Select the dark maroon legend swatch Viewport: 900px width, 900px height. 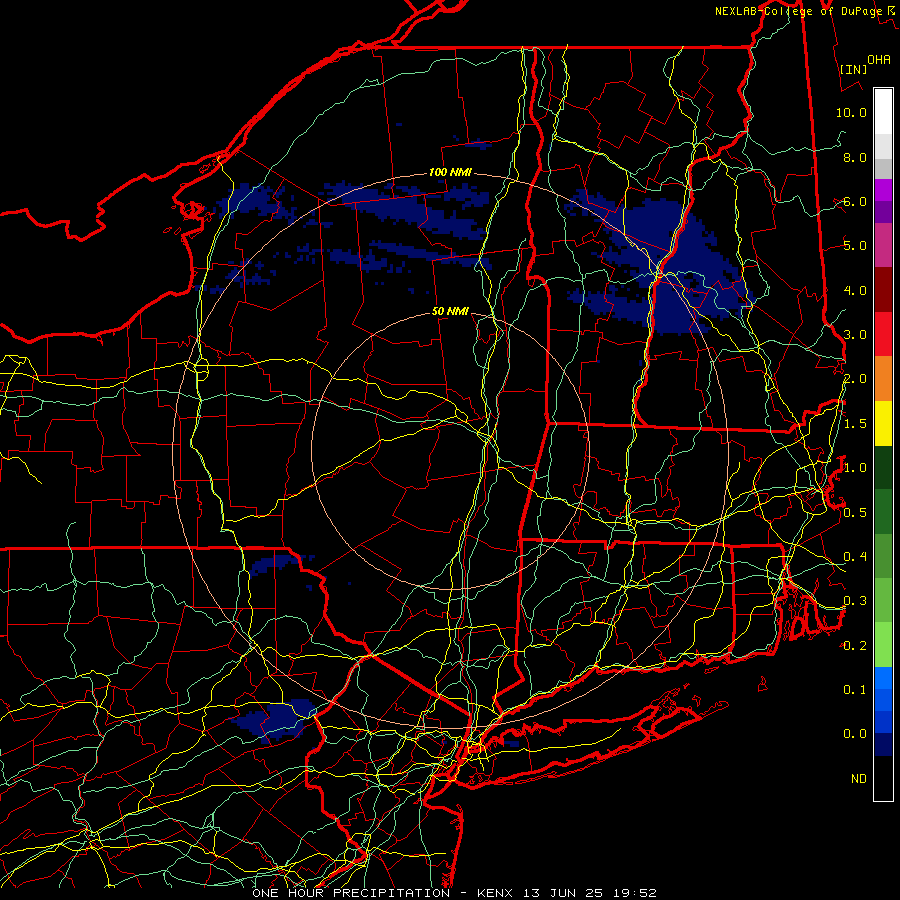coord(883,290)
